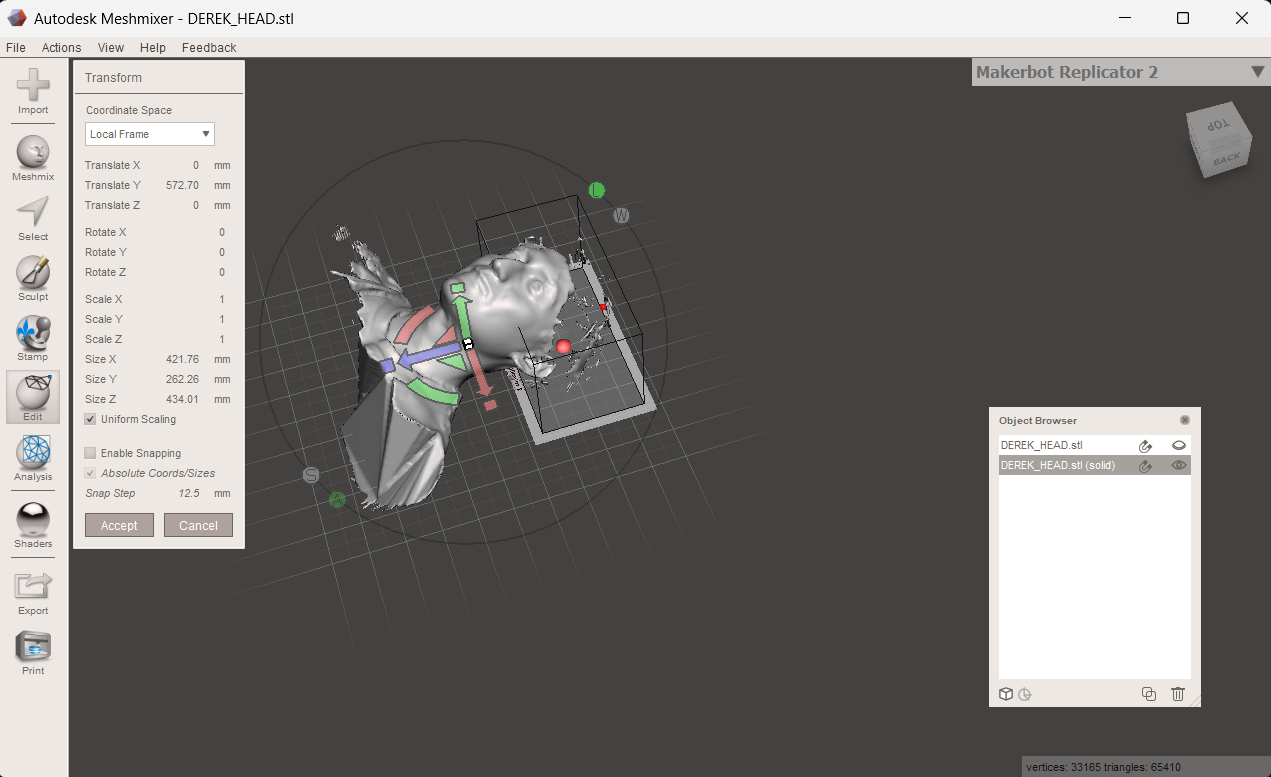This screenshot has width=1271, height=777.
Task: Click magnet icon for DEREK_HEAD.stl (solid) row
Action: (x=1146, y=466)
